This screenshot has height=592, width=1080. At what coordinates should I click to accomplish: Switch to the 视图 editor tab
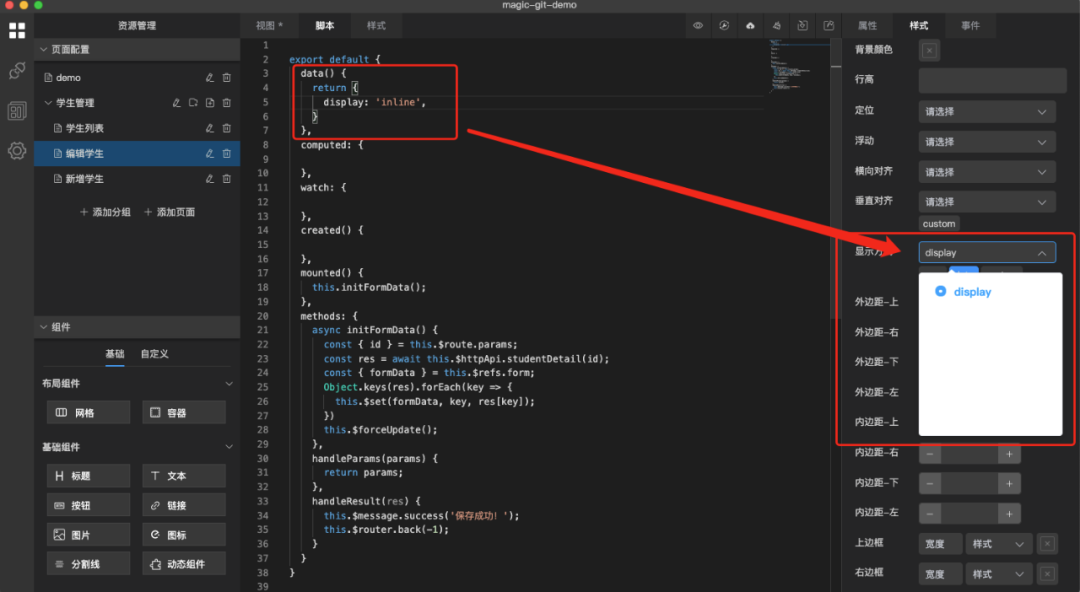(x=269, y=25)
